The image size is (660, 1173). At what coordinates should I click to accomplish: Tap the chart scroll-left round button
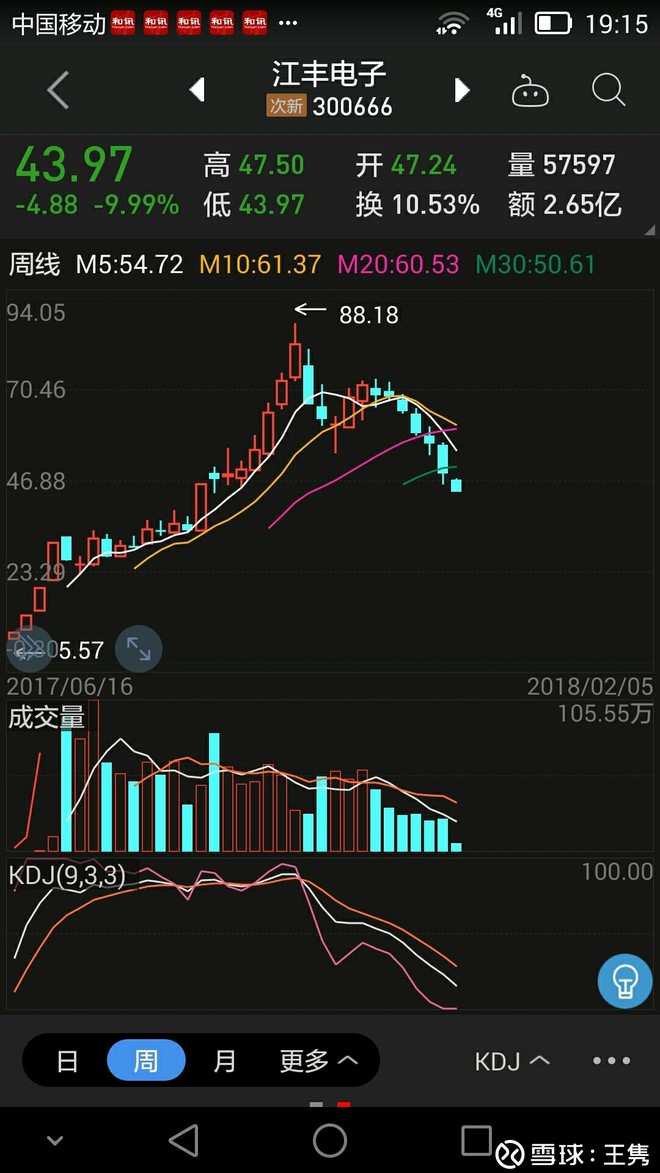pyautogui.click(x=28, y=649)
